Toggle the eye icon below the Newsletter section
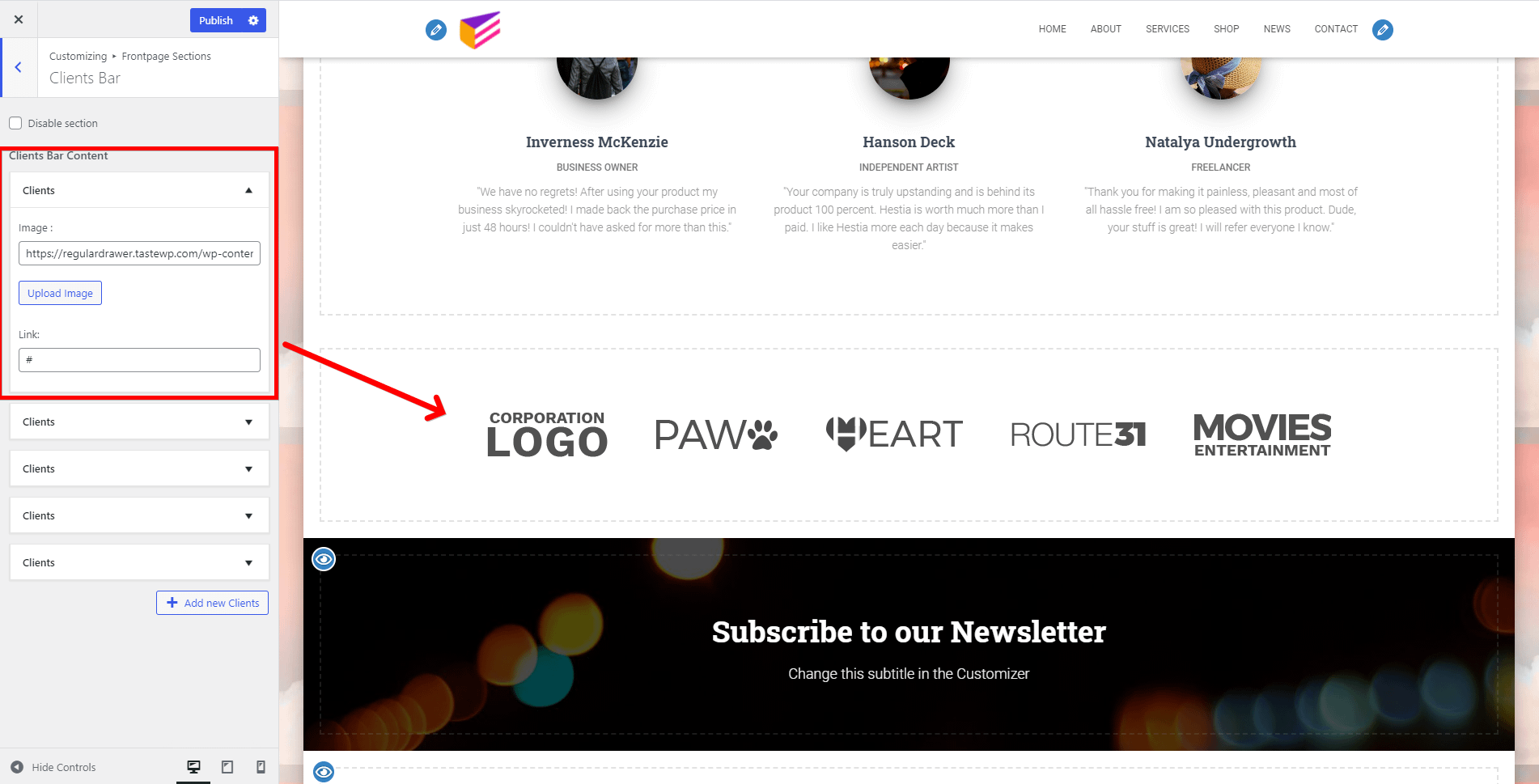 (x=324, y=772)
